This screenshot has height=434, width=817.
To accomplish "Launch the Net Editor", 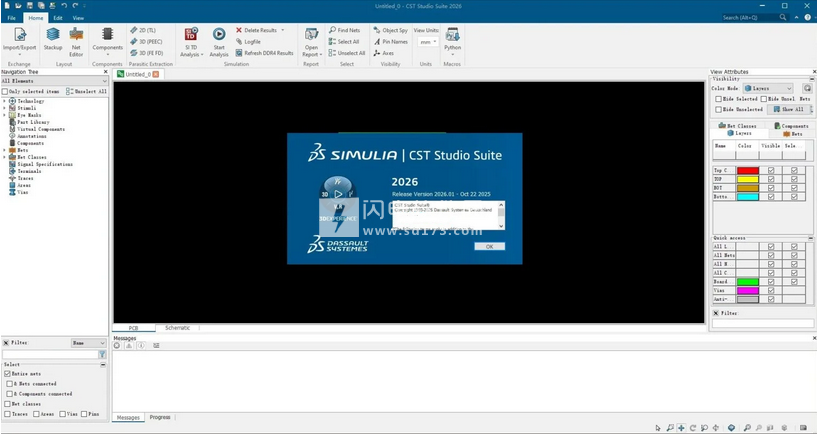I will [x=76, y=39].
